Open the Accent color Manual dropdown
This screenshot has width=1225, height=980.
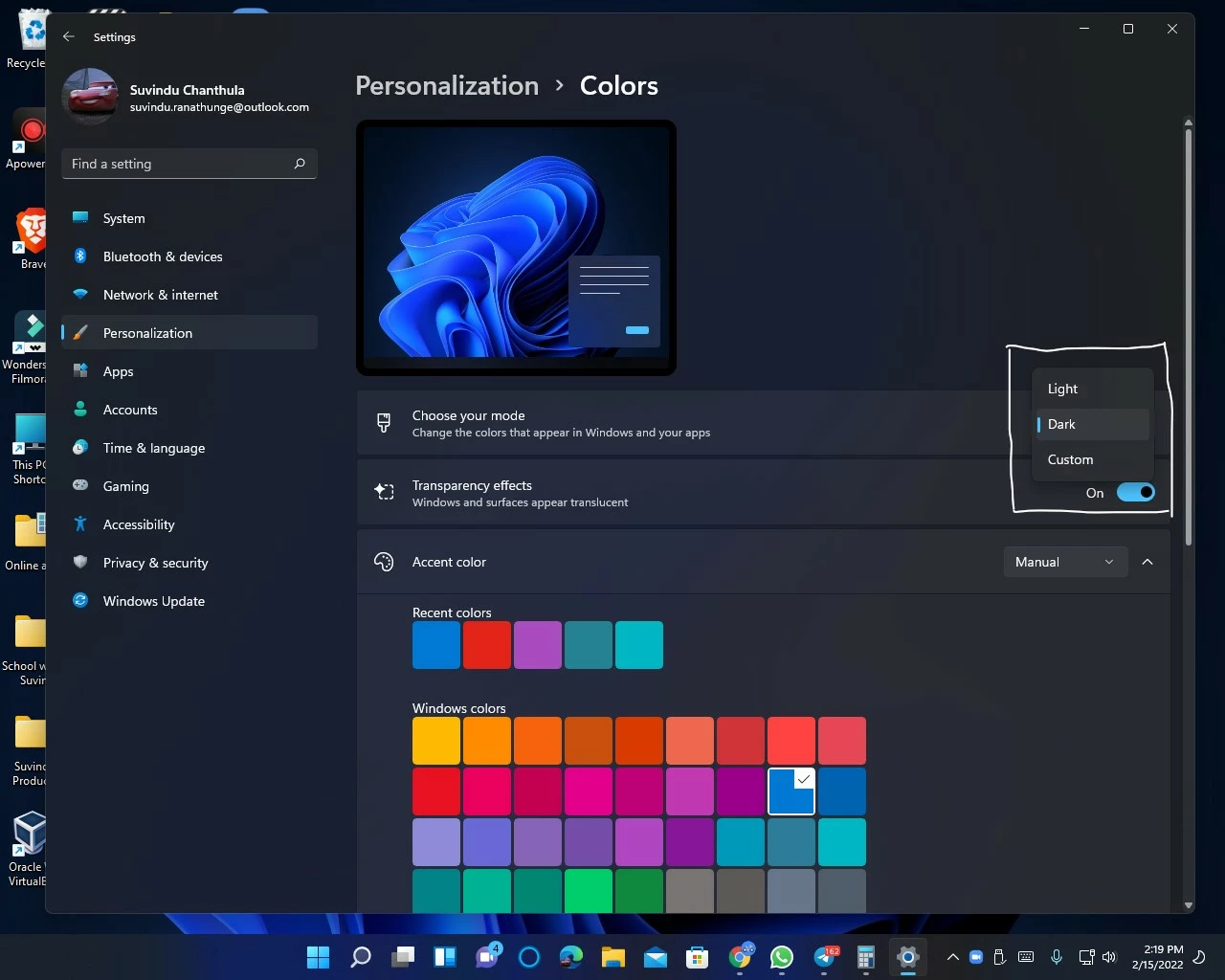pyautogui.click(x=1065, y=562)
